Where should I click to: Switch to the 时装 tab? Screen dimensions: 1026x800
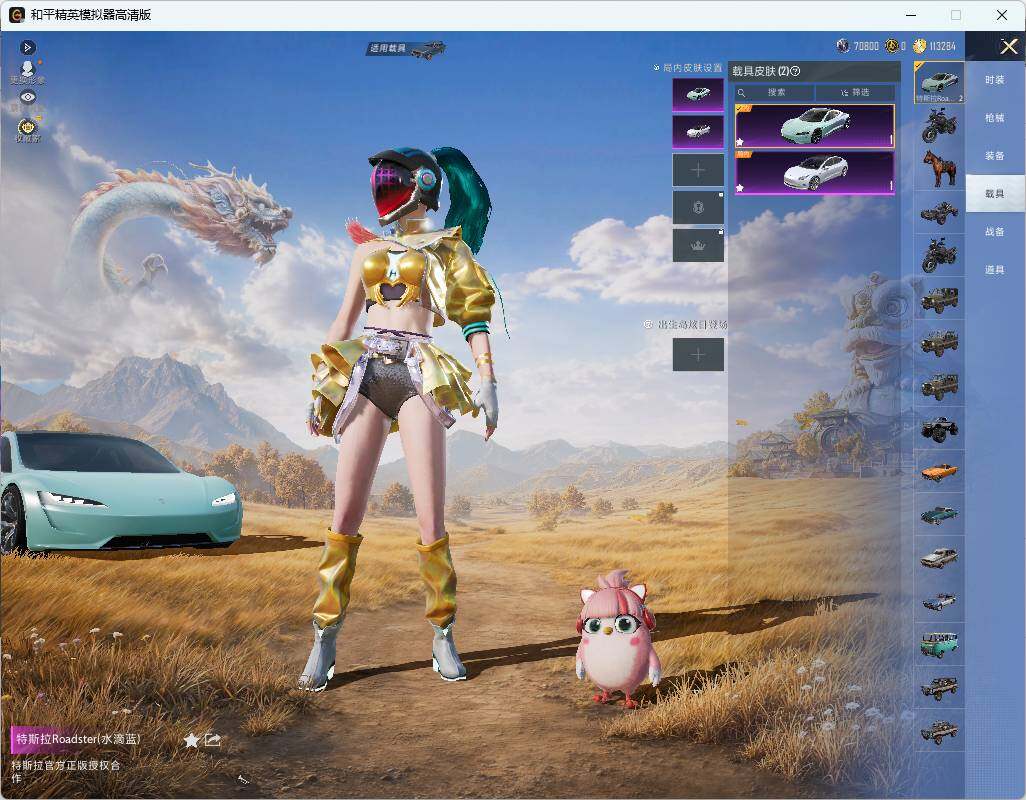click(995, 80)
